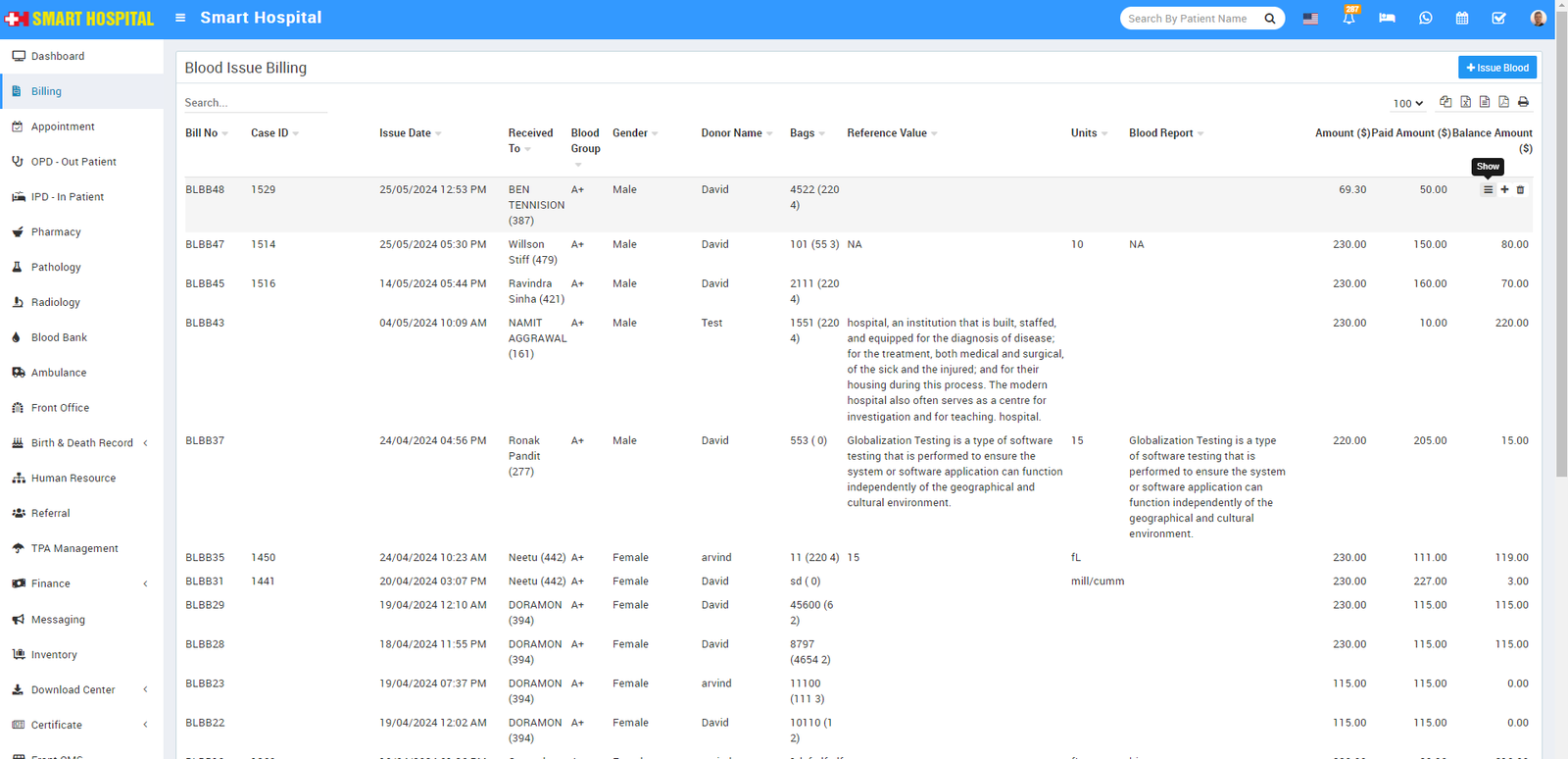Sort by the Issue Date column header
This screenshot has height=759, width=1568.
(x=405, y=133)
